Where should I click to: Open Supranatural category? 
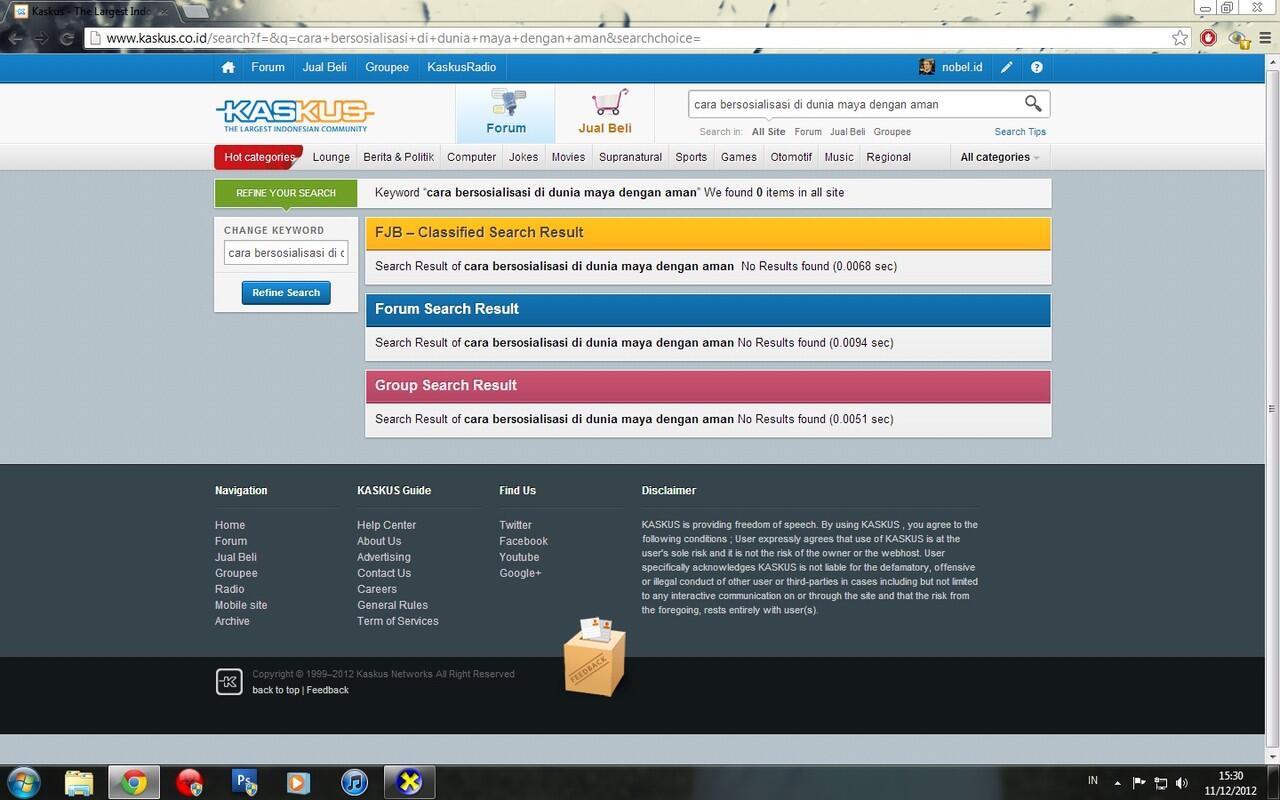[x=630, y=157]
